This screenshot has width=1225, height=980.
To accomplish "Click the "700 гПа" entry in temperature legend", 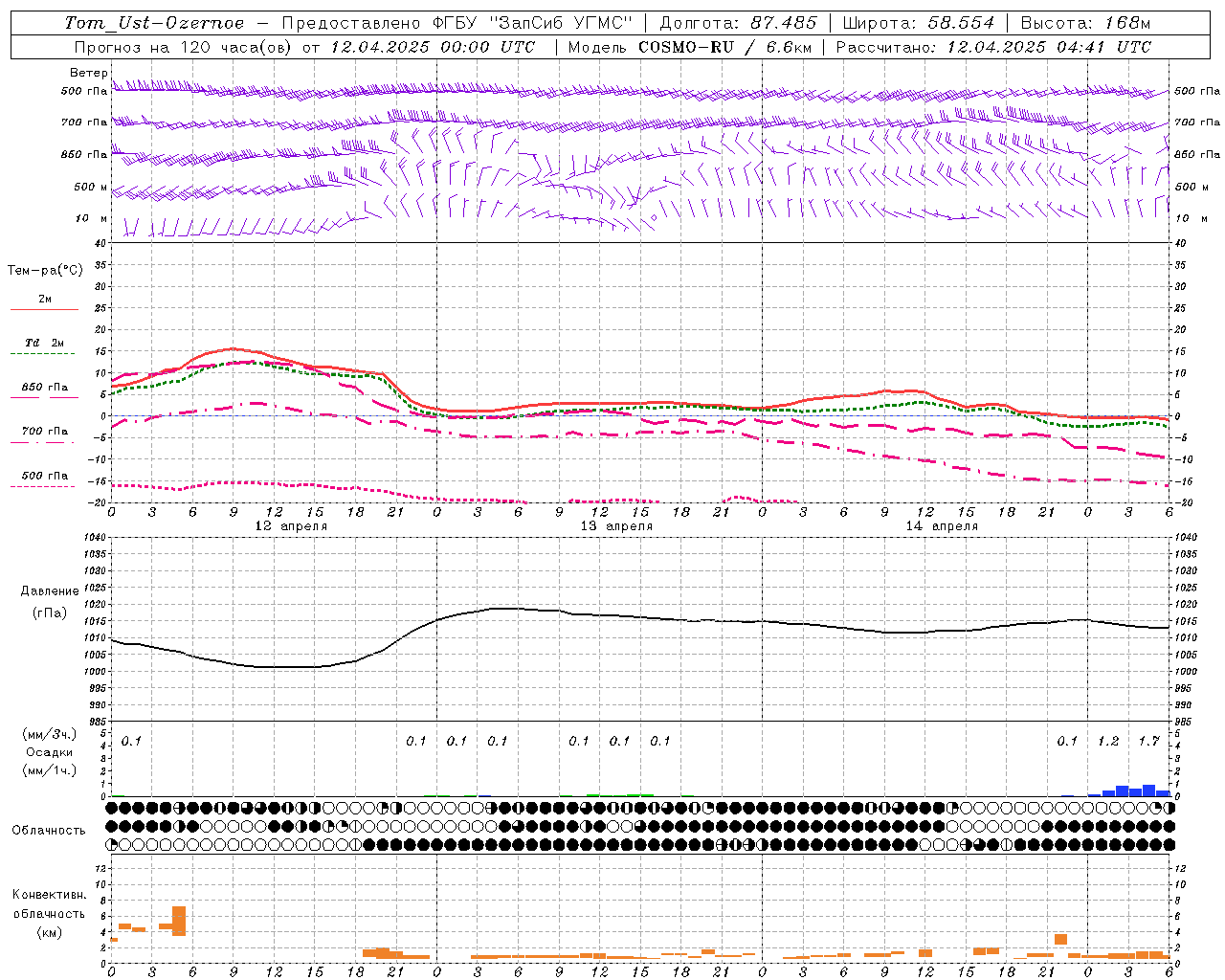I will pos(45,431).
